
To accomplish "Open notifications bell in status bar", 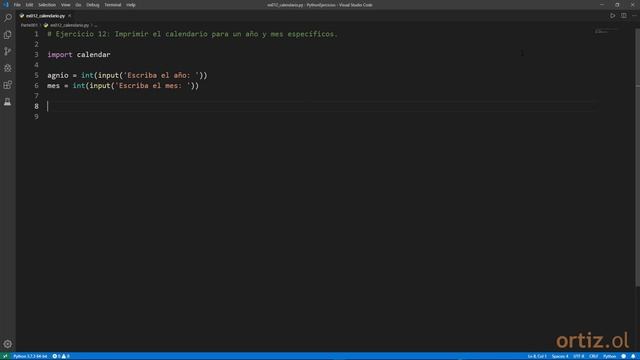I will pyautogui.click(x=633, y=356).
